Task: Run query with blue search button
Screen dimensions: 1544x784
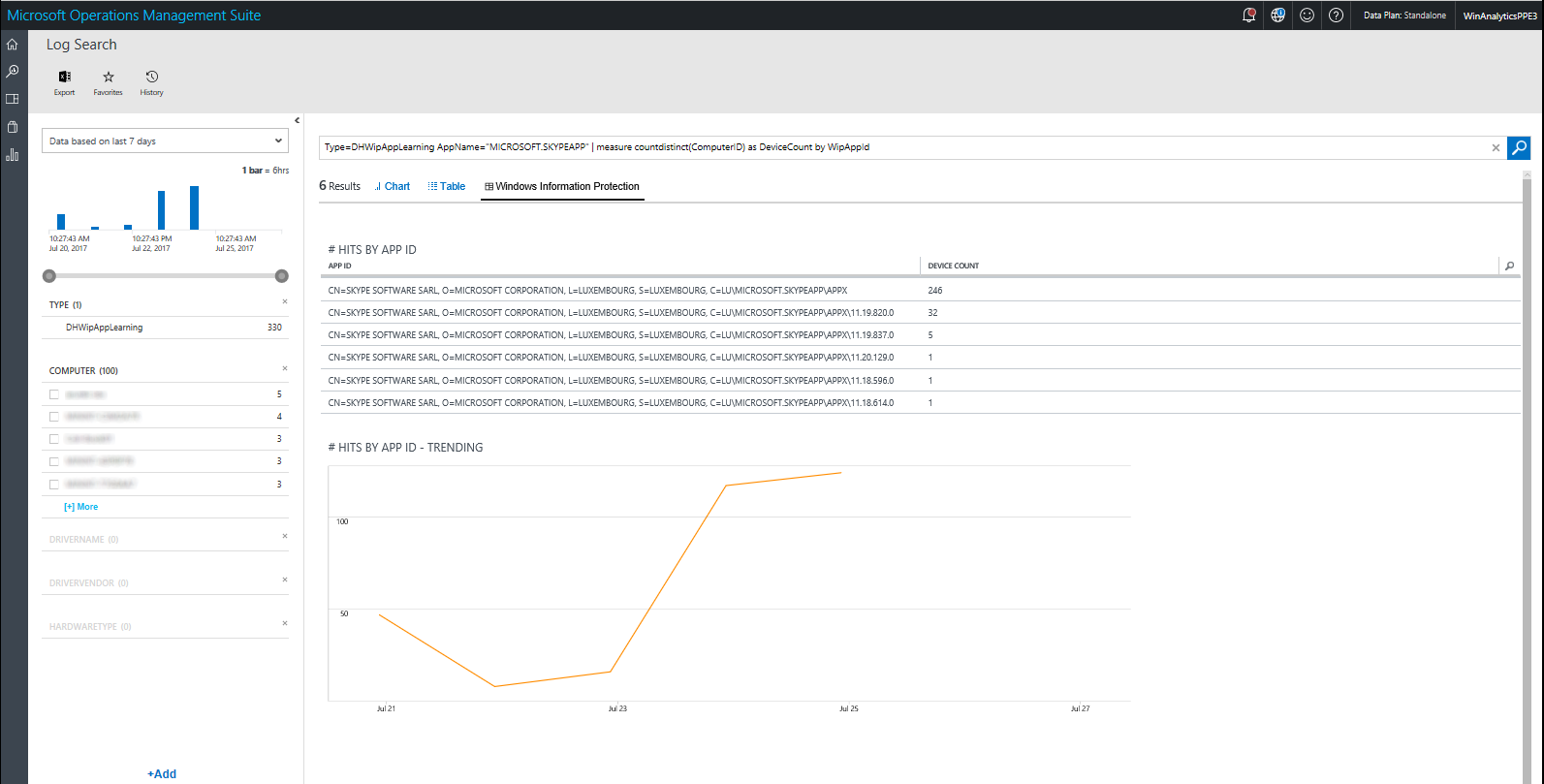Action: pyautogui.click(x=1519, y=147)
